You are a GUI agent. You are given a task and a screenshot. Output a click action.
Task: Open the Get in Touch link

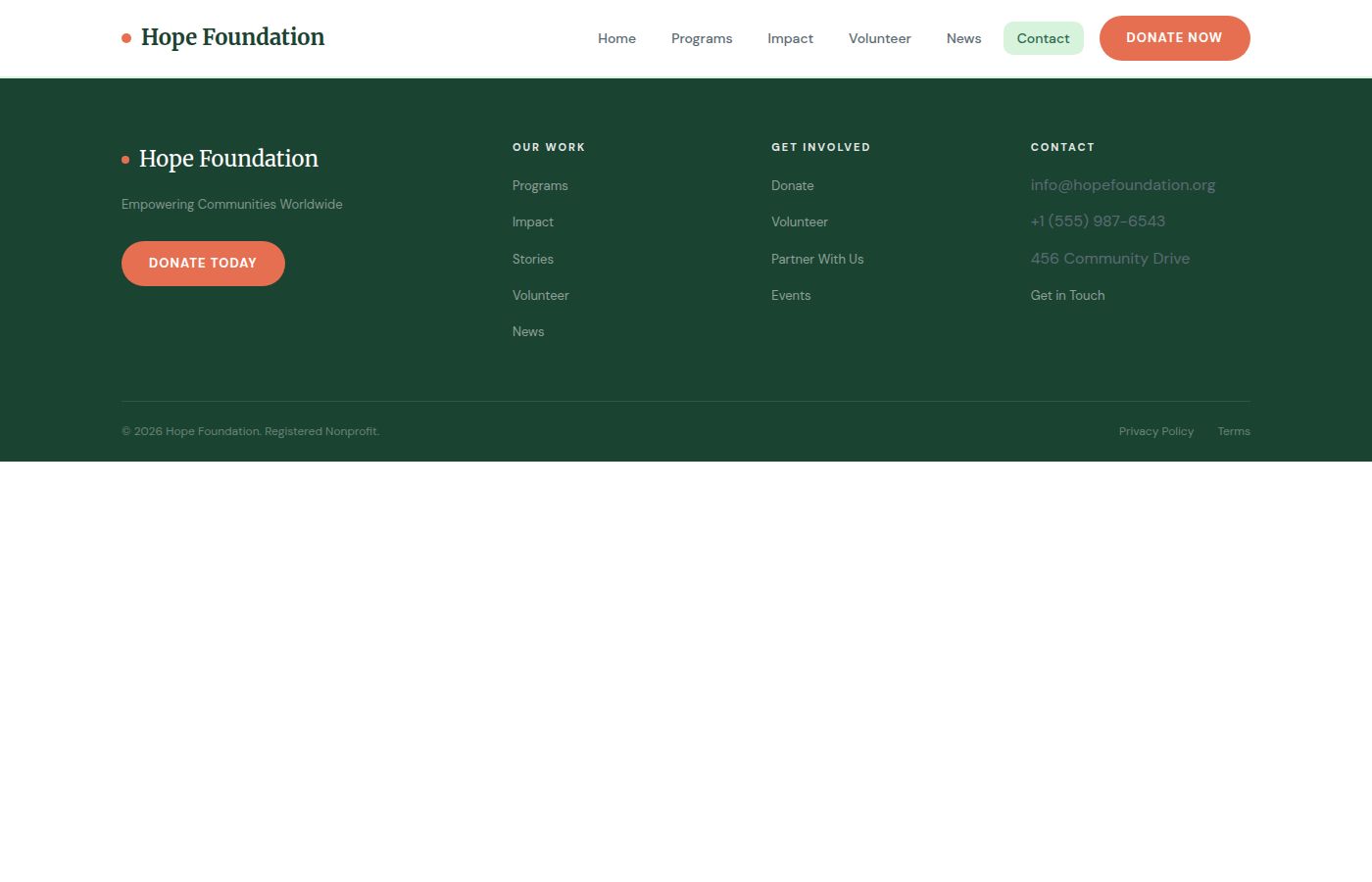coord(1067,295)
